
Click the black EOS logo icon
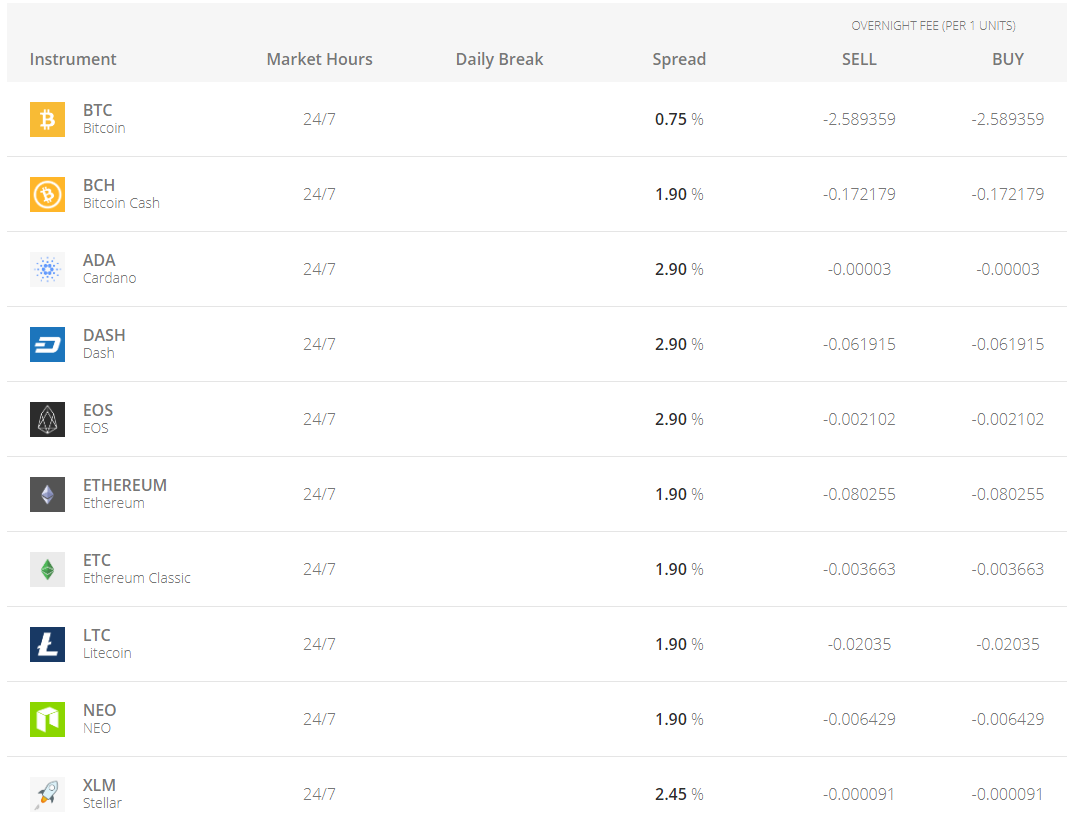click(x=48, y=419)
